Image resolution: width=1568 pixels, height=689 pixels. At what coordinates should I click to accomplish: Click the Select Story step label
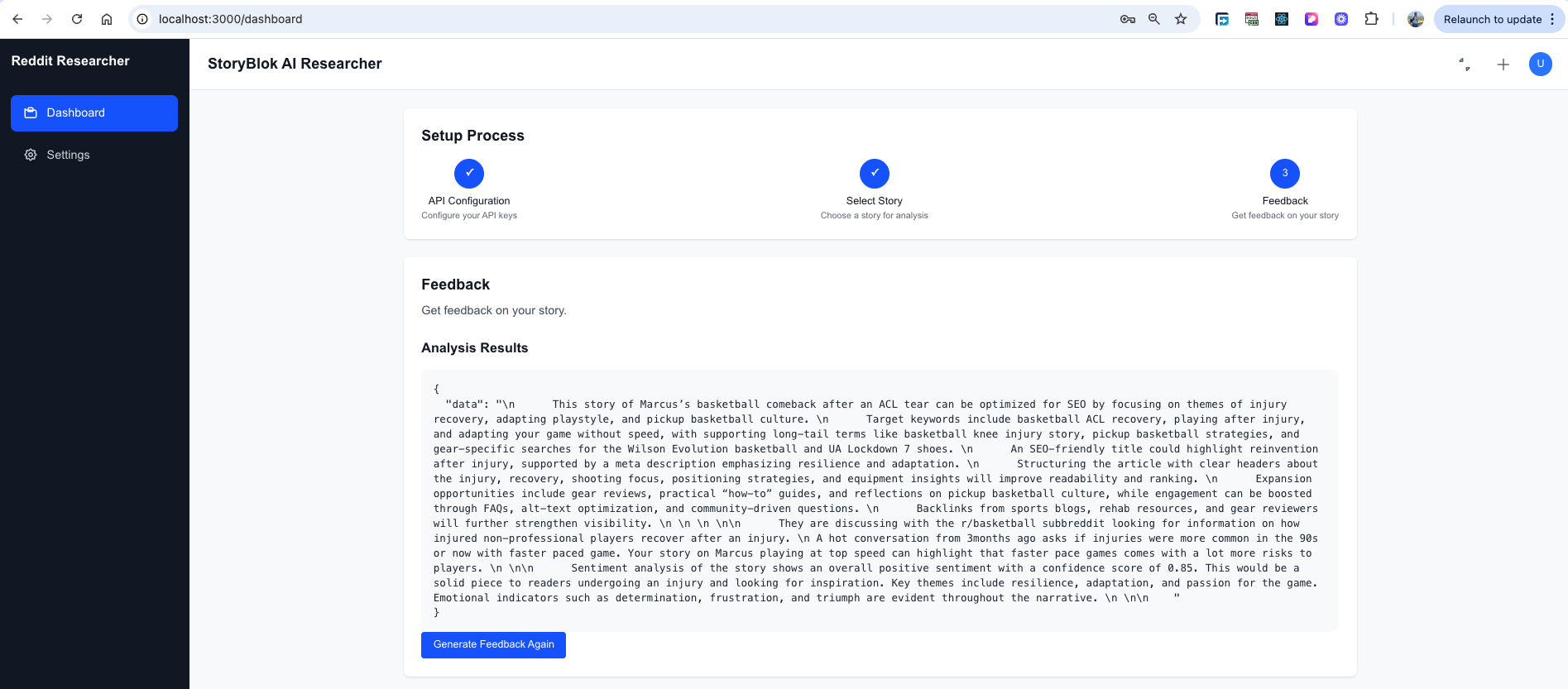point(875,201)
